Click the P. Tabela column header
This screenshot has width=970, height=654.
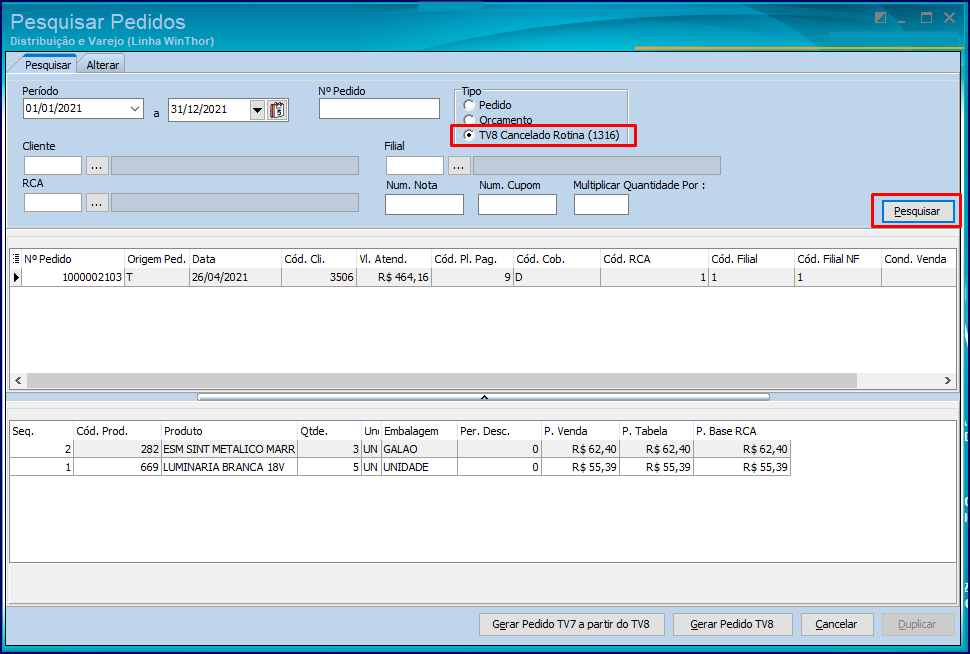pyautogui.click(x=656, y=431)
